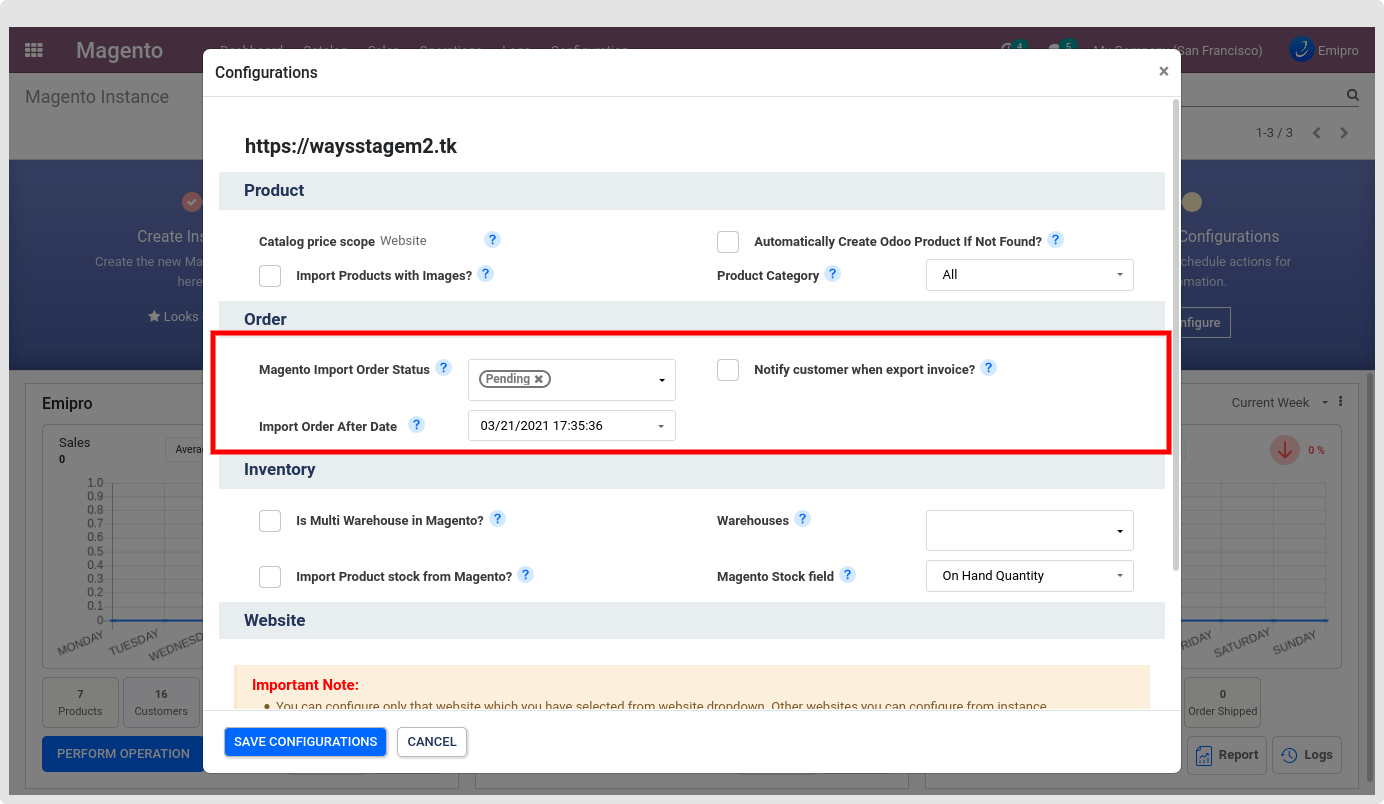The image size is (1384, 804).
Task: Open the apps grid menu icon
Action: [34, 50]
